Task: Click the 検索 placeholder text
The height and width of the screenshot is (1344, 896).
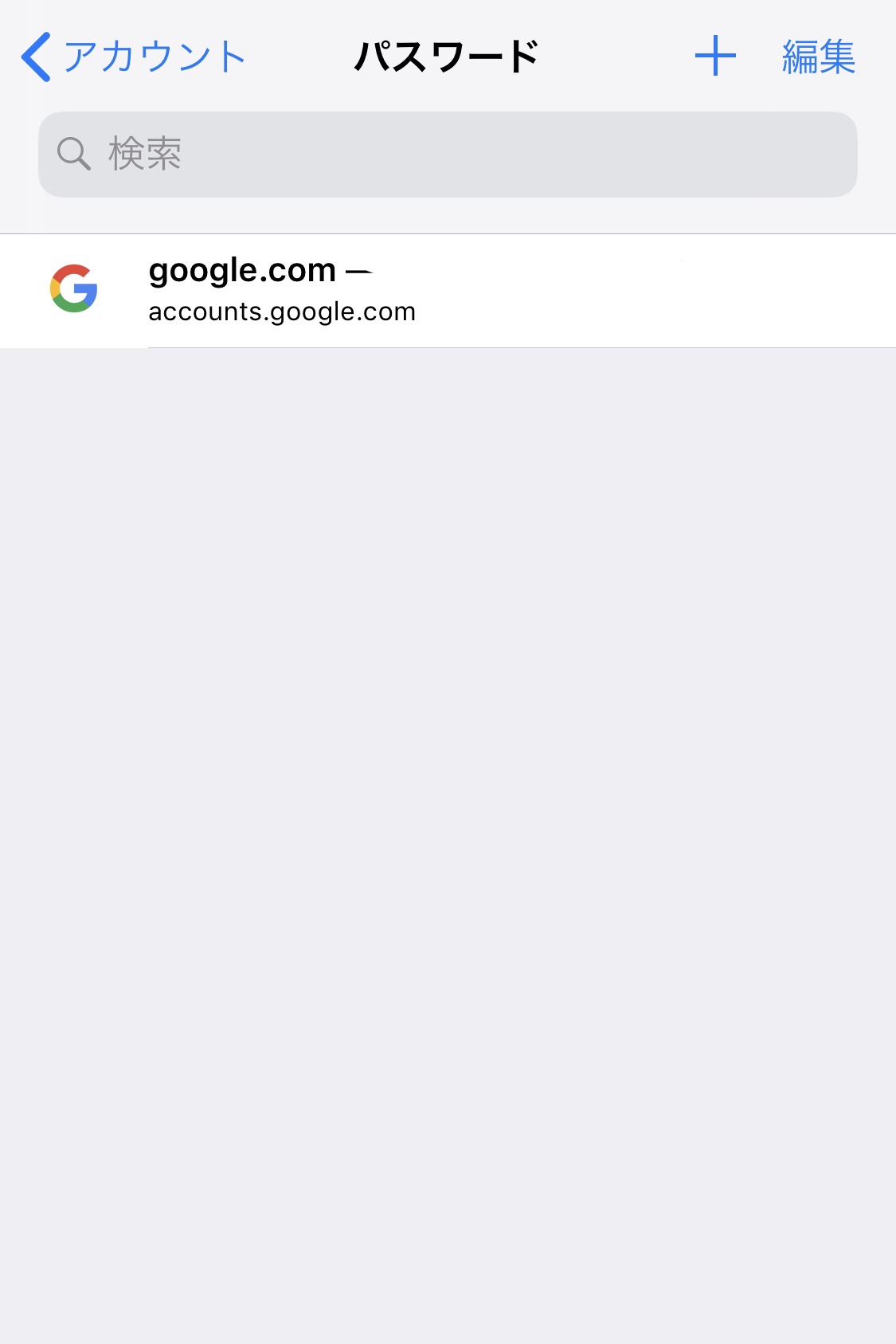Action: [x=145, y=153]
